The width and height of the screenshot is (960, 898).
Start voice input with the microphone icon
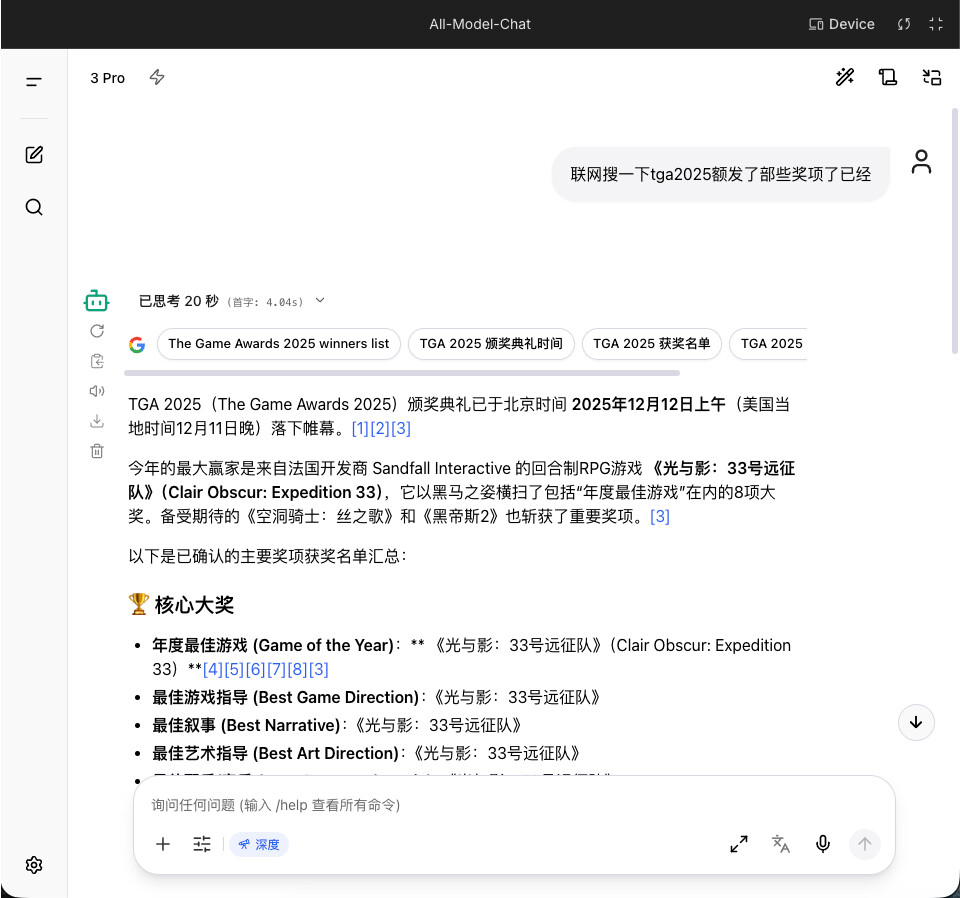(823, 844)
